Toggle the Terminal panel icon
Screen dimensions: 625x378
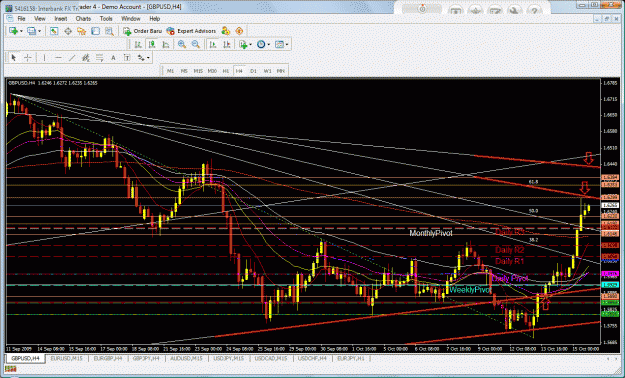coord(95,31)
